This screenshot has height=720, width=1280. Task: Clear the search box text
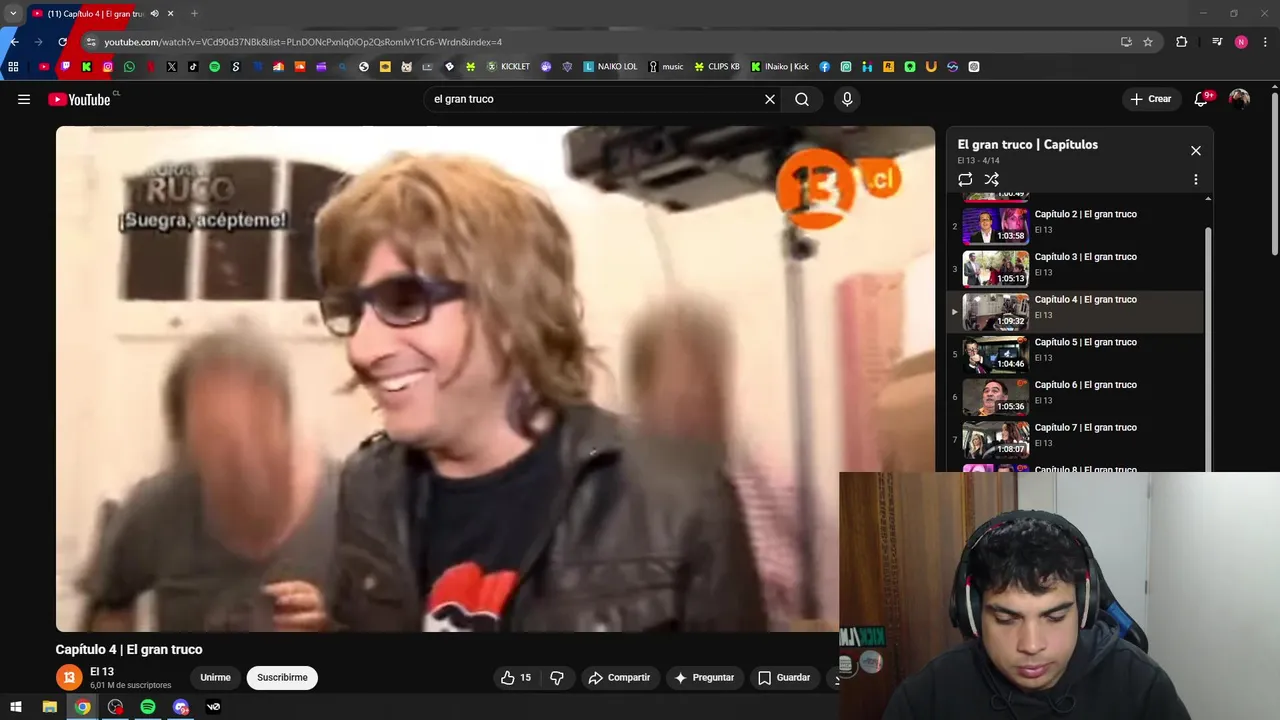[770, 99]
